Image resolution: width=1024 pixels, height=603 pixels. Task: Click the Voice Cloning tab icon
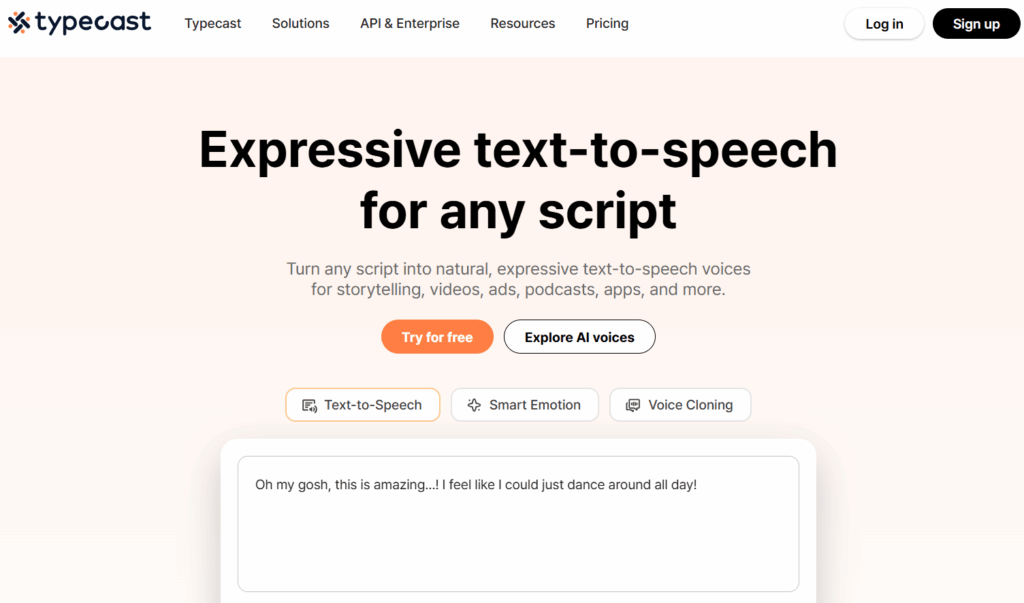pos(633,405)
